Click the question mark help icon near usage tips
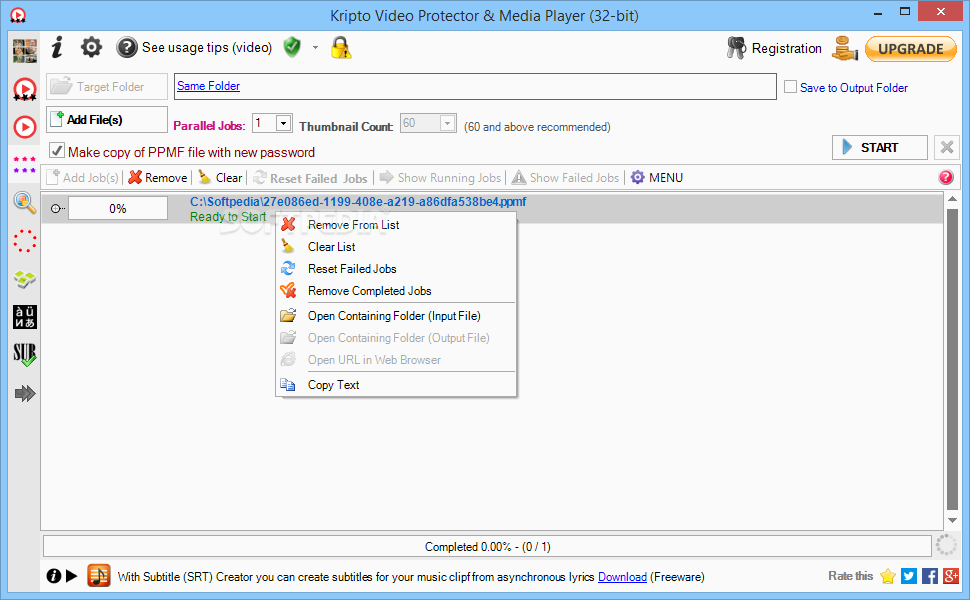Screen dimensions: 970x600 click(127, 48)
